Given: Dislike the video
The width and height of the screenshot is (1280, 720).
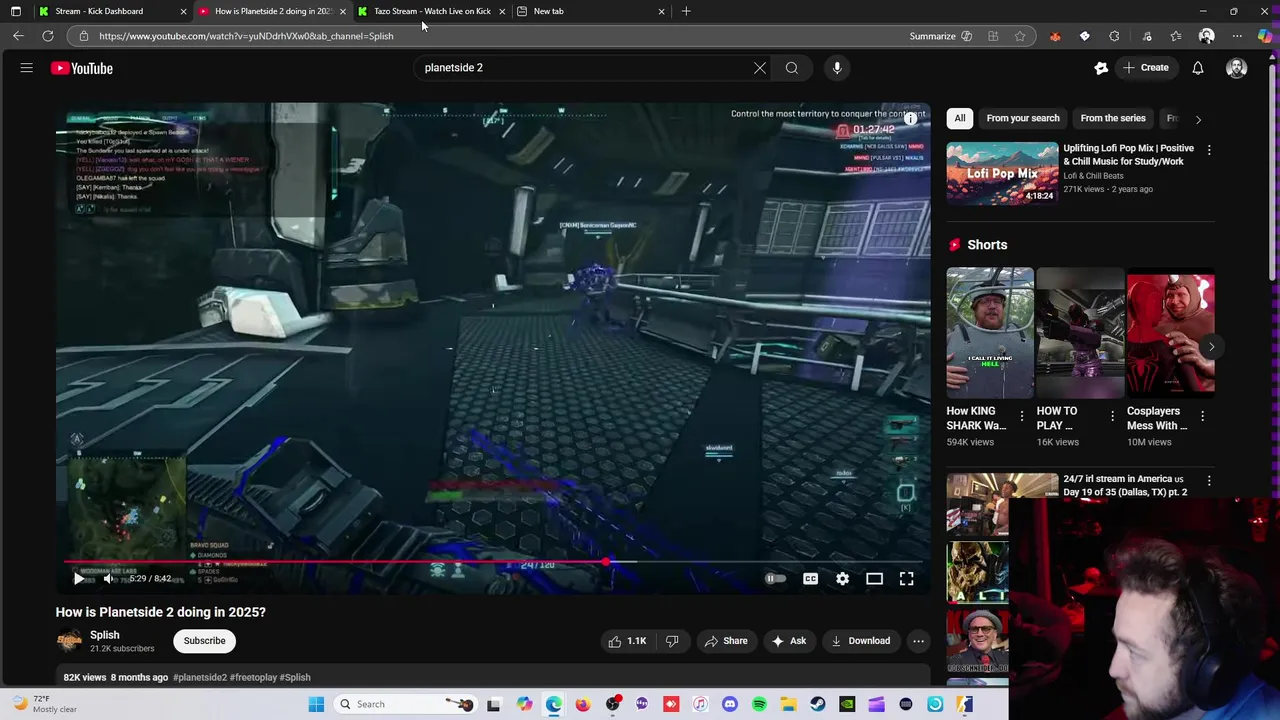Looking at the screenshot, I should [672, 641].
